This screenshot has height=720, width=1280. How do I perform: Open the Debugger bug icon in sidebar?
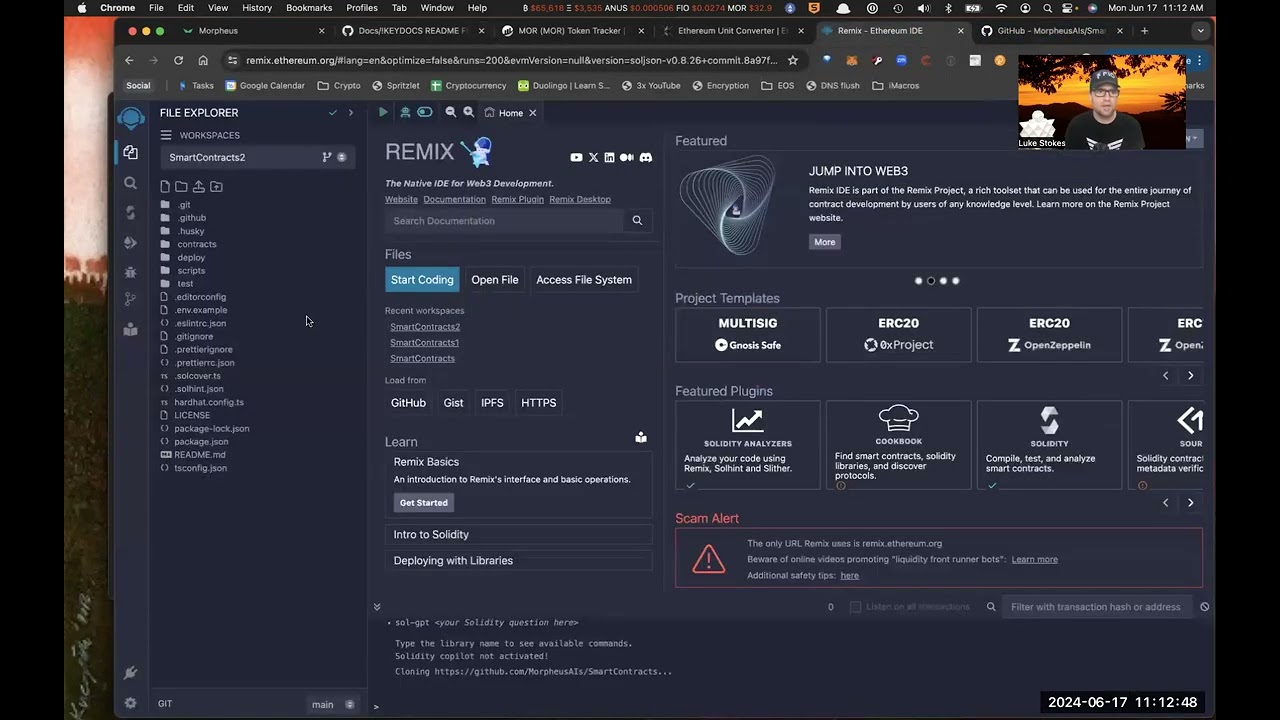131,272
